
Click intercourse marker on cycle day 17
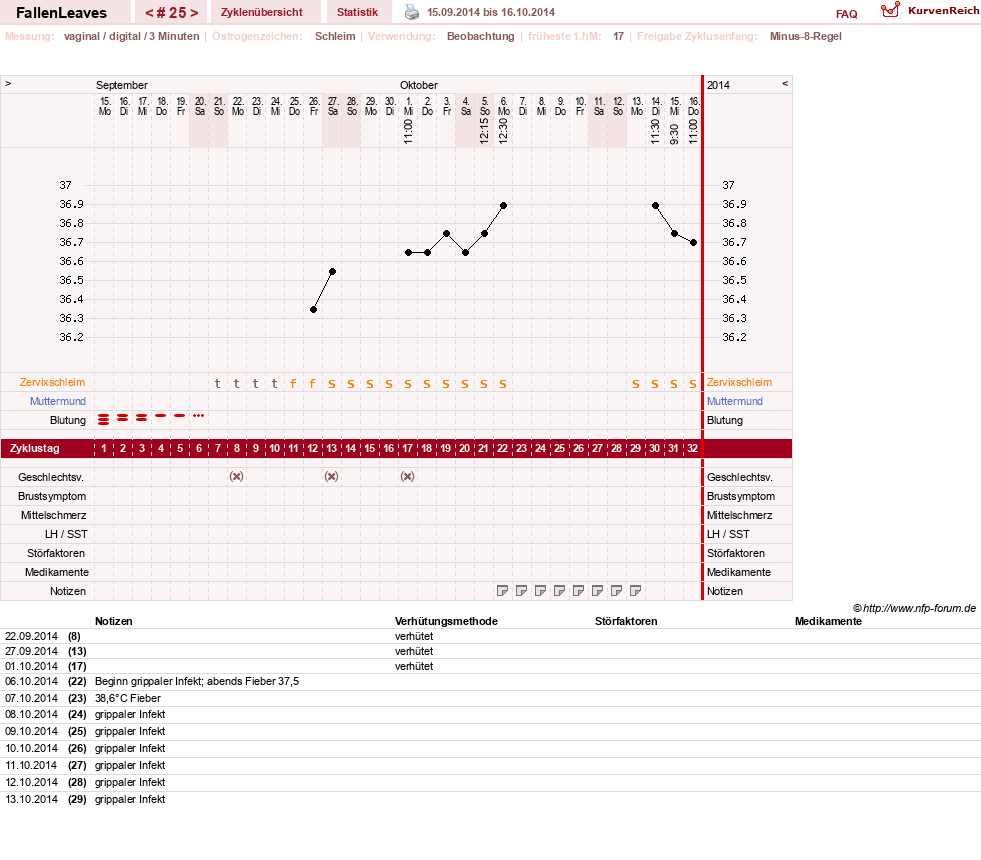(407, 477)
